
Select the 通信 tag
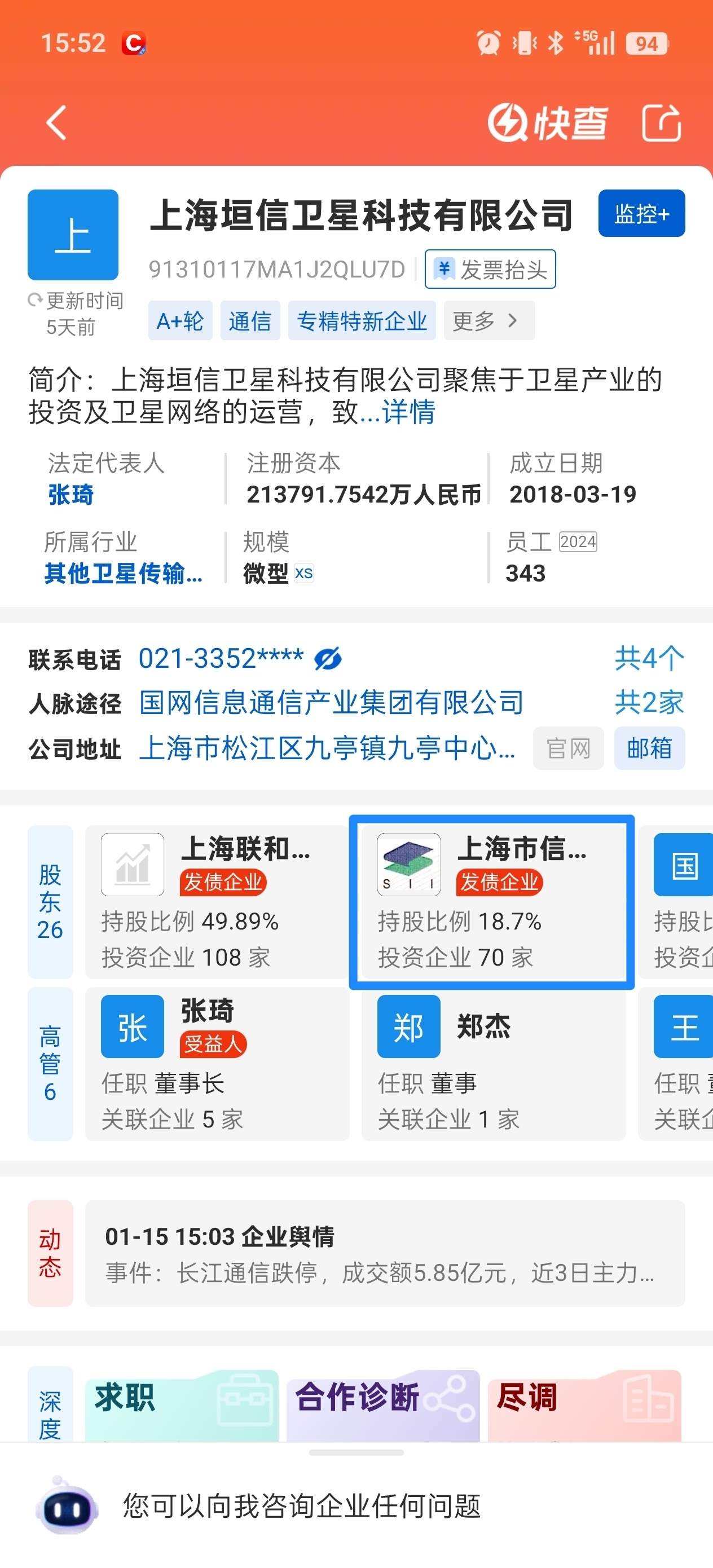[250, 320]
